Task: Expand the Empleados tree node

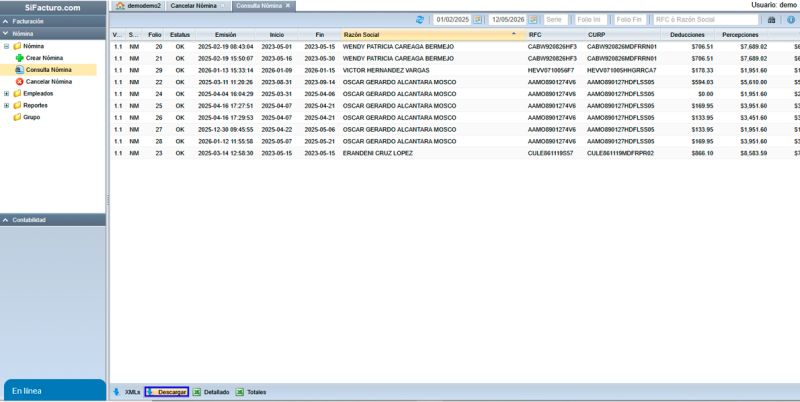Action: [x=7, y=93]
